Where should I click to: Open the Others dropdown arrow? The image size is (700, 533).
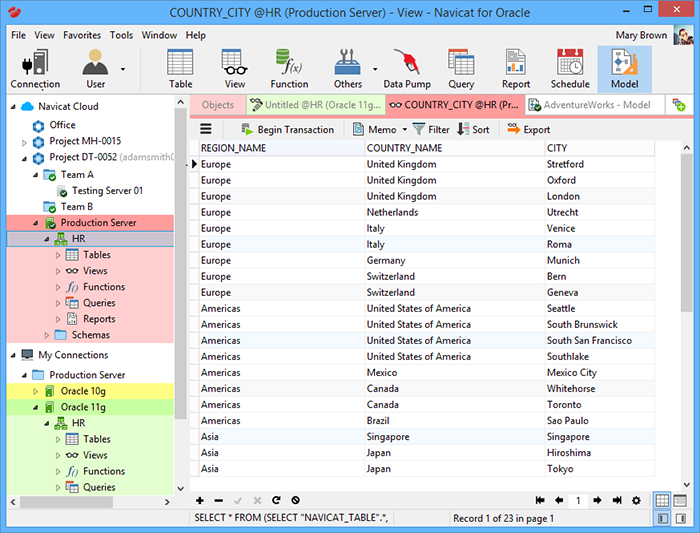coord(375,69)
